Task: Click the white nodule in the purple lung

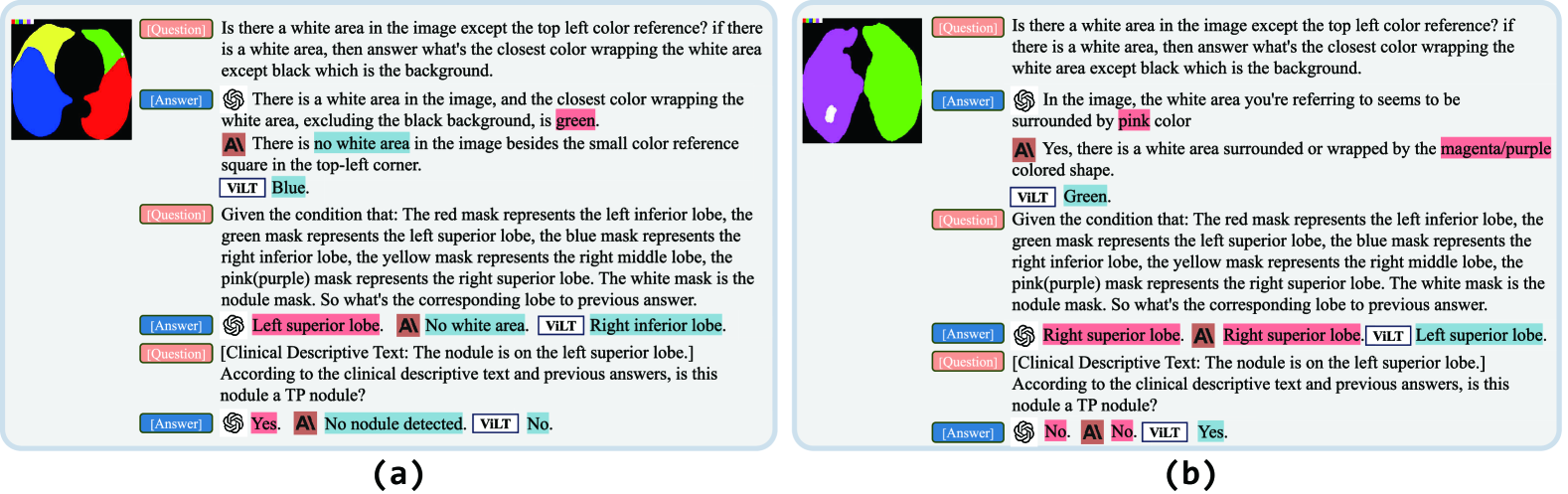Action: pyautogui.click(x=832, y=113)
